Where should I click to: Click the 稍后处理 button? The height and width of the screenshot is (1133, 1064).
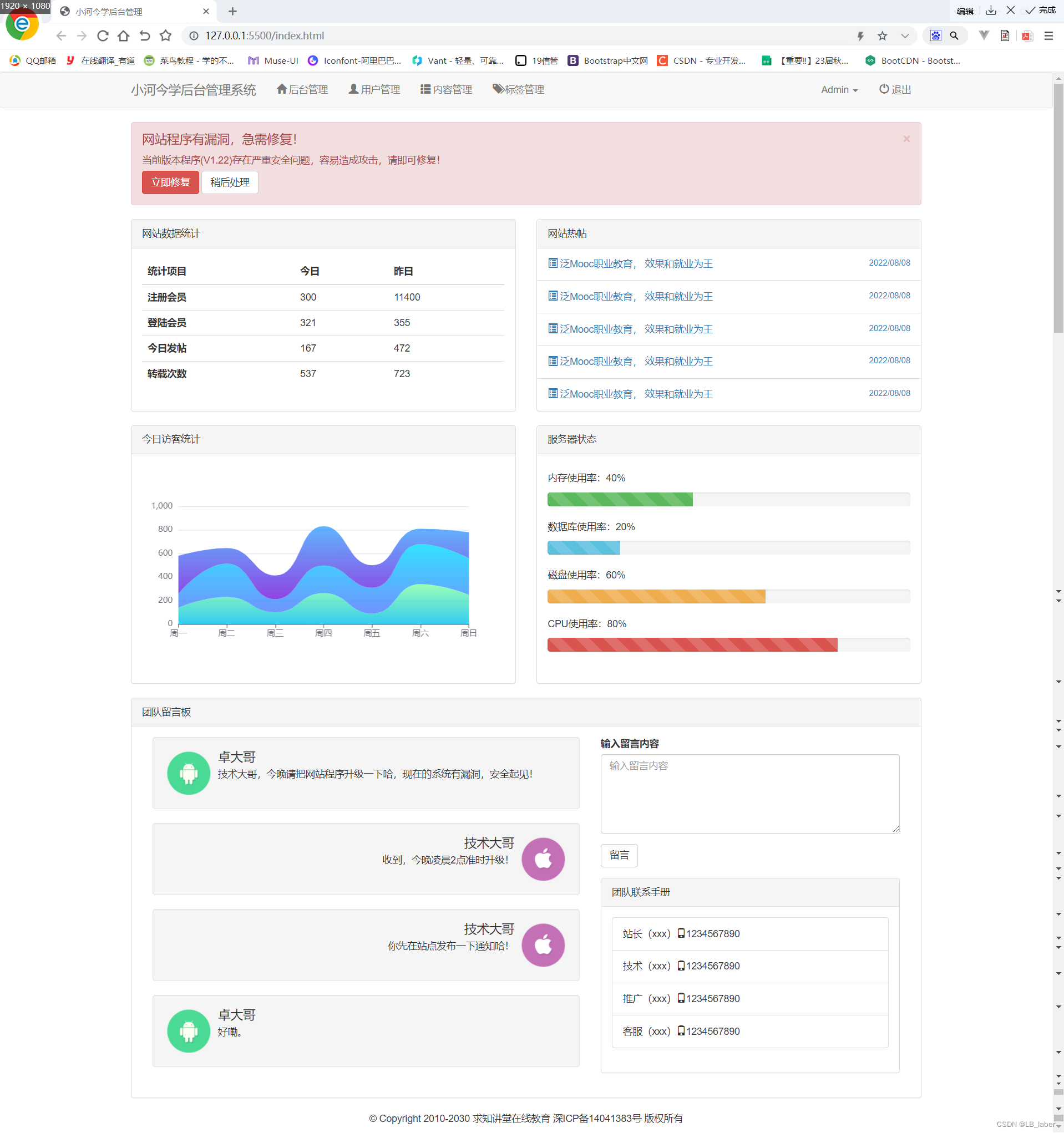click(x=230, y=182)
